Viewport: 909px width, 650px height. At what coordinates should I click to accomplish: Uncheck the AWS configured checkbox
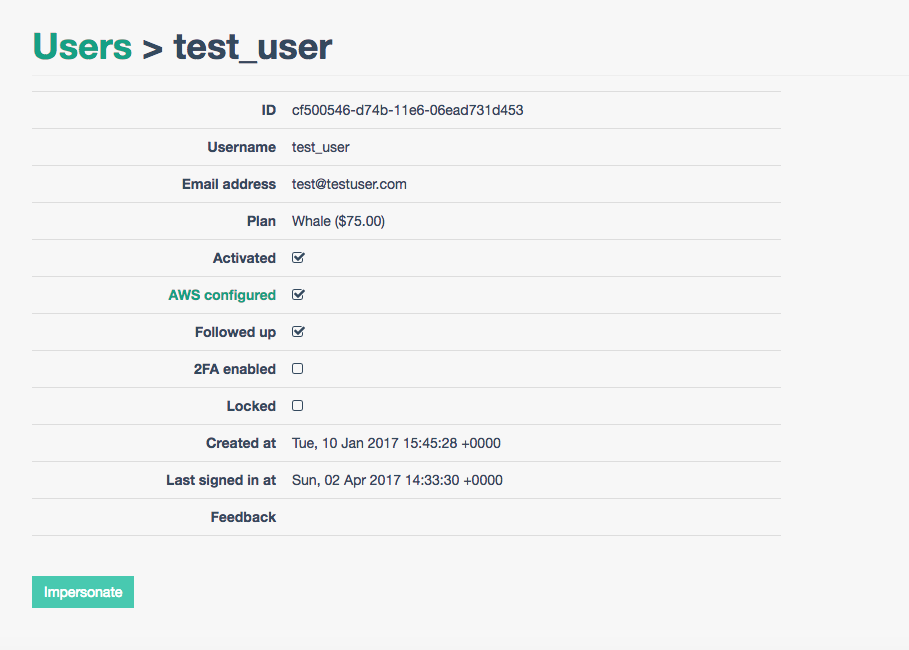coord(298,295)
